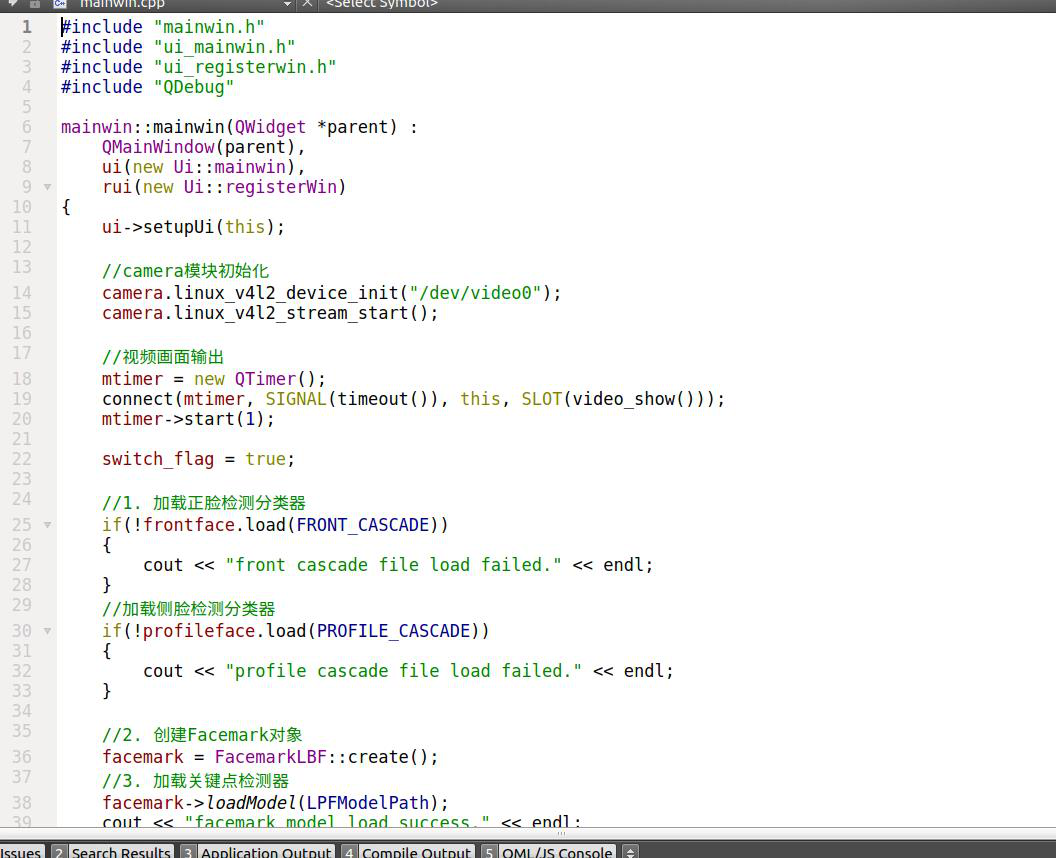Open the Select Symbol combo box
Viewport: 1056px width, 858px height.
(381, 4)
